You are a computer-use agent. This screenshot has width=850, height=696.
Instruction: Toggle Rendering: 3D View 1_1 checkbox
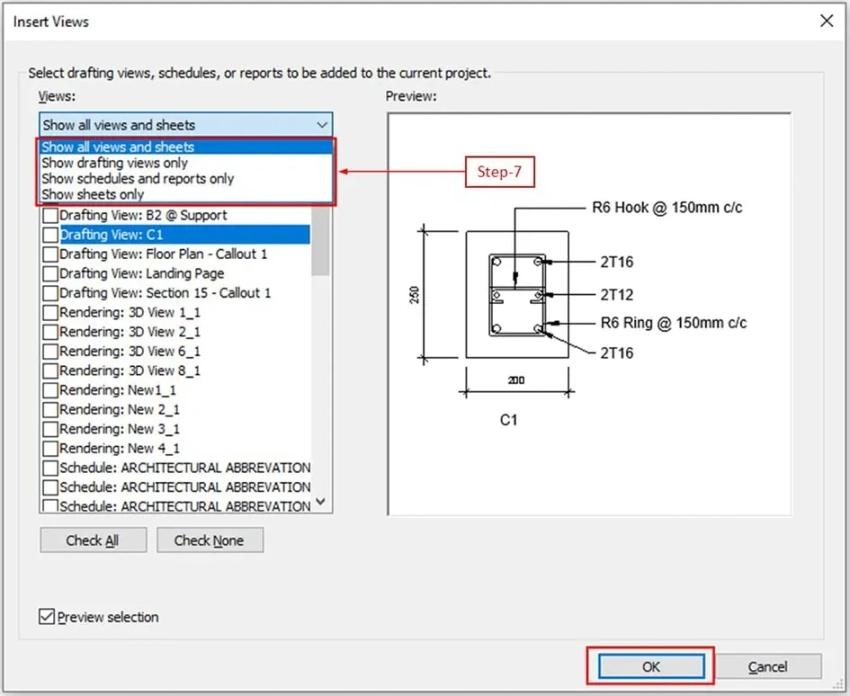(x=50, y=313)
